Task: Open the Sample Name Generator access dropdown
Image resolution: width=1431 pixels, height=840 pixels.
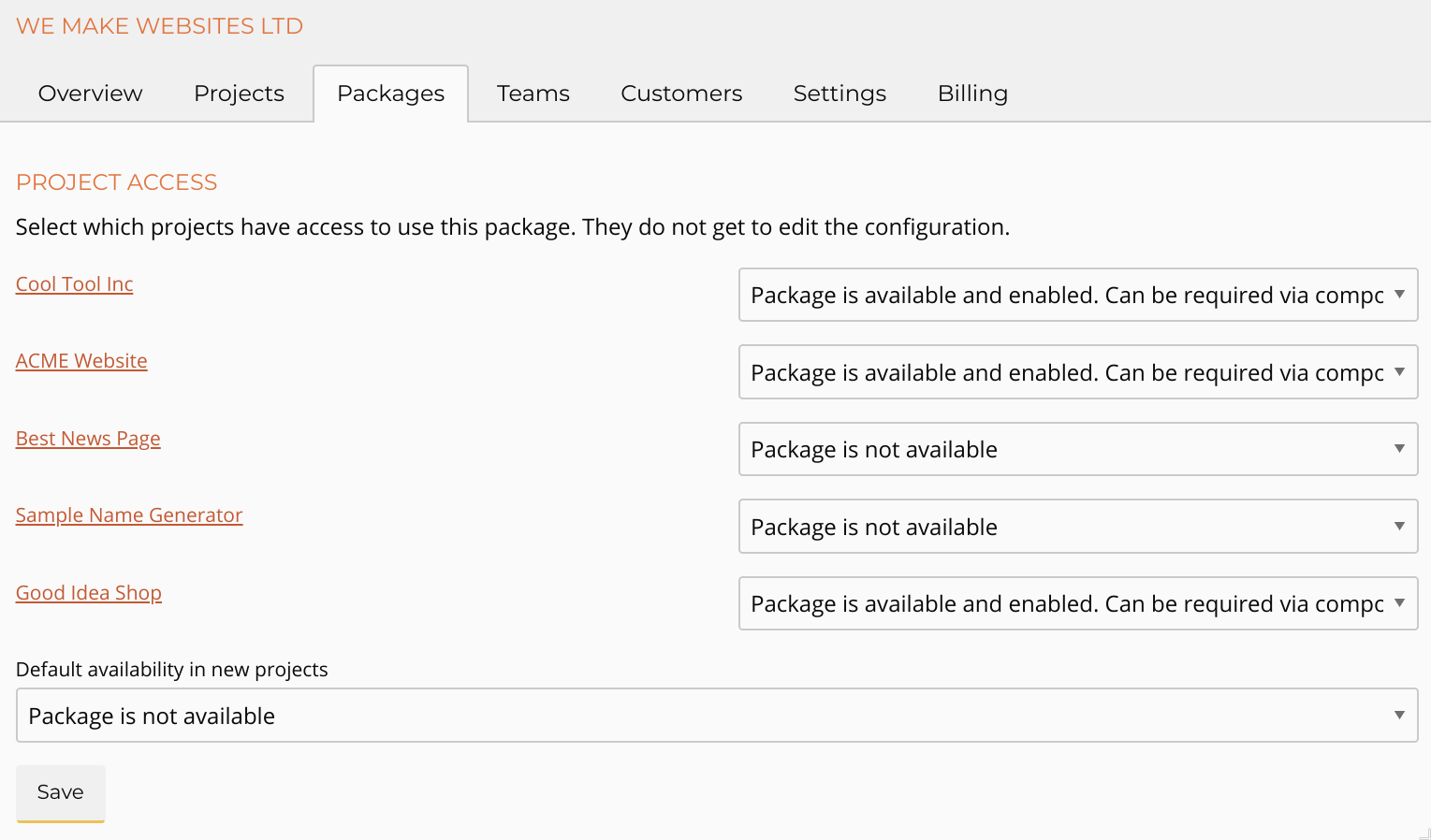Action: (x=1078, y=527)
